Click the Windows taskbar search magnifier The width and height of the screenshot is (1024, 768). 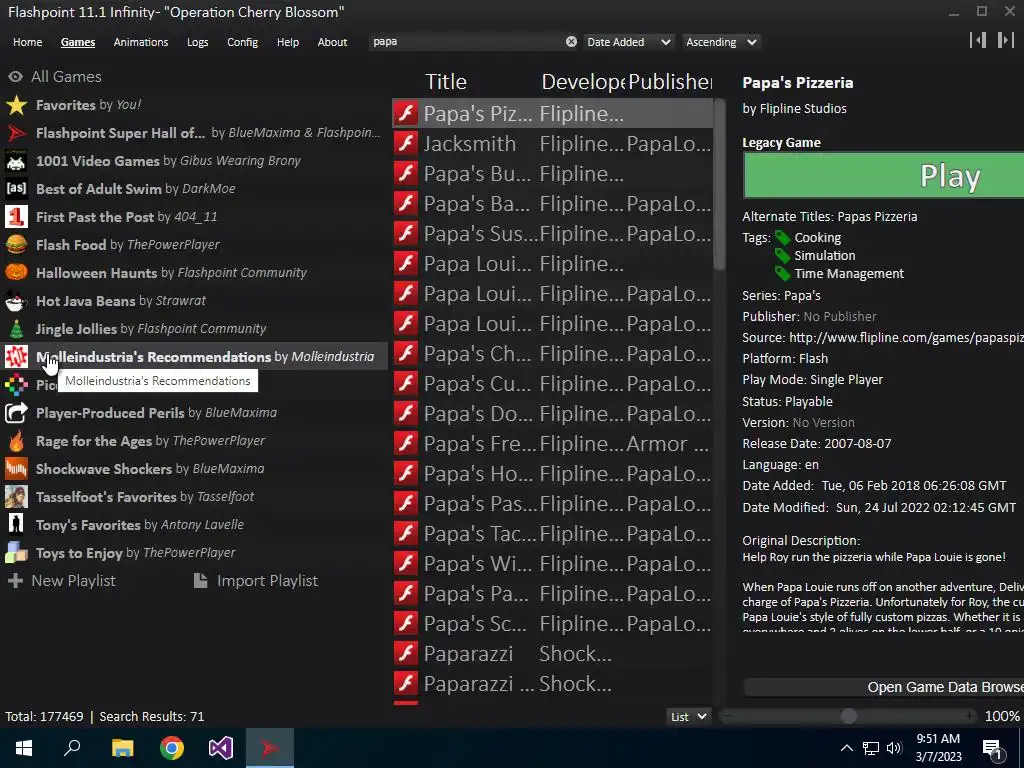point(72,748)
